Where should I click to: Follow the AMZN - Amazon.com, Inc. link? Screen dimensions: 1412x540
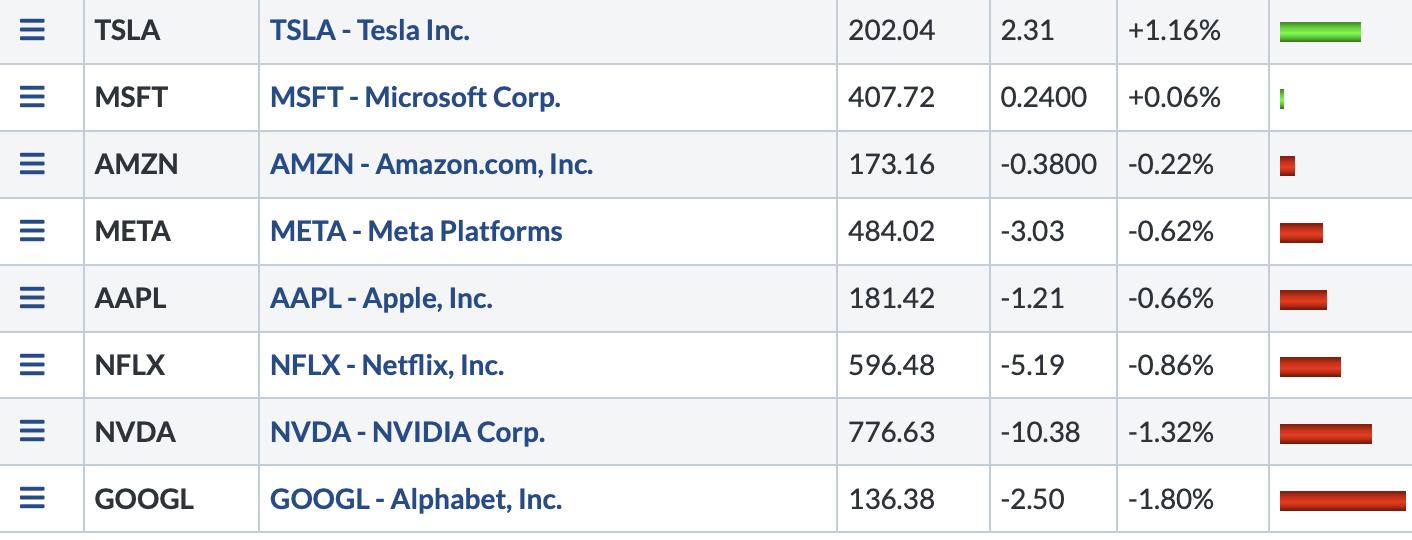[x=432, y=165]
